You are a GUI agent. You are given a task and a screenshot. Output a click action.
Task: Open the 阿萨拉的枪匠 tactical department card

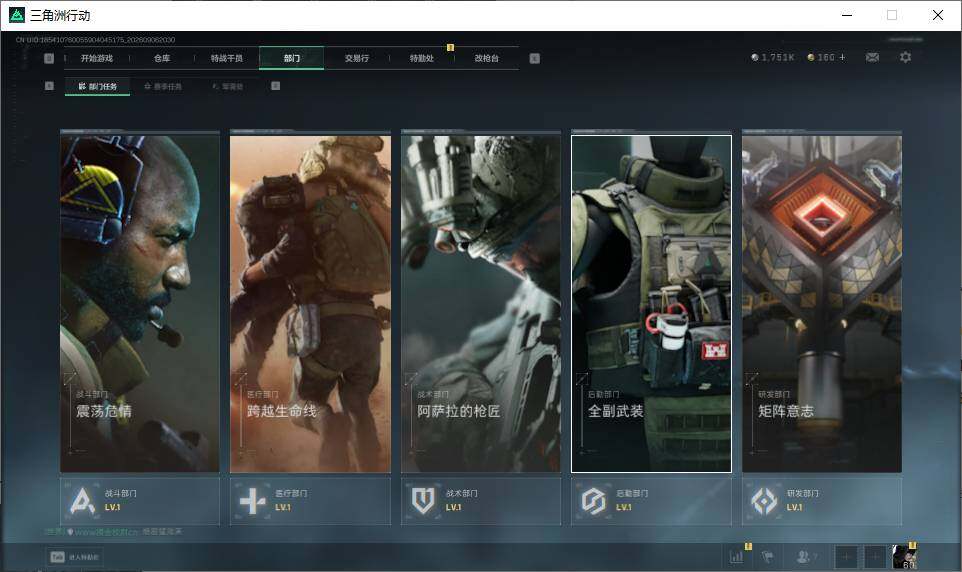tap(481, 303)
